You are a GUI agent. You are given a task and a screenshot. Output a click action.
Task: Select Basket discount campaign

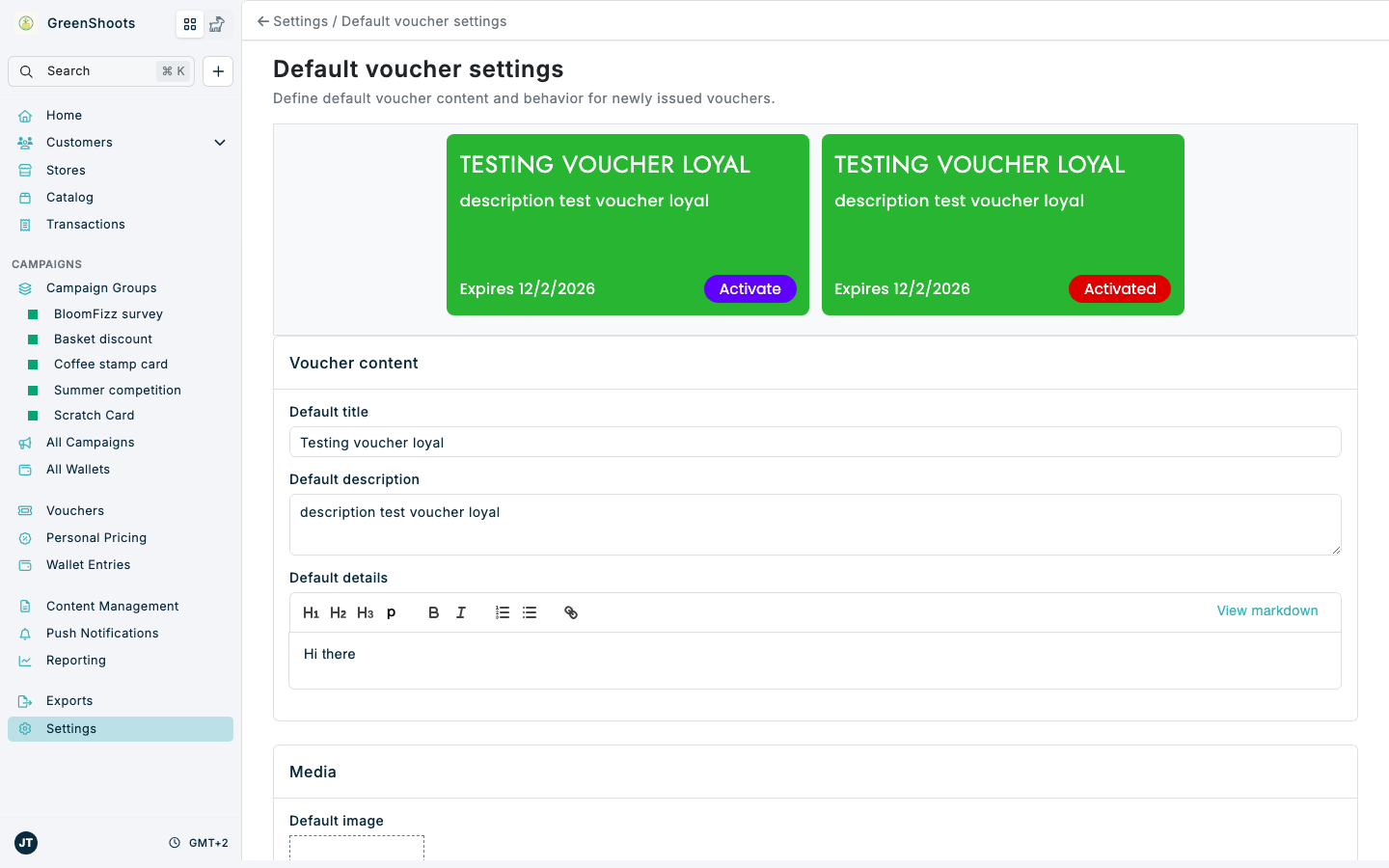[121, 339]
